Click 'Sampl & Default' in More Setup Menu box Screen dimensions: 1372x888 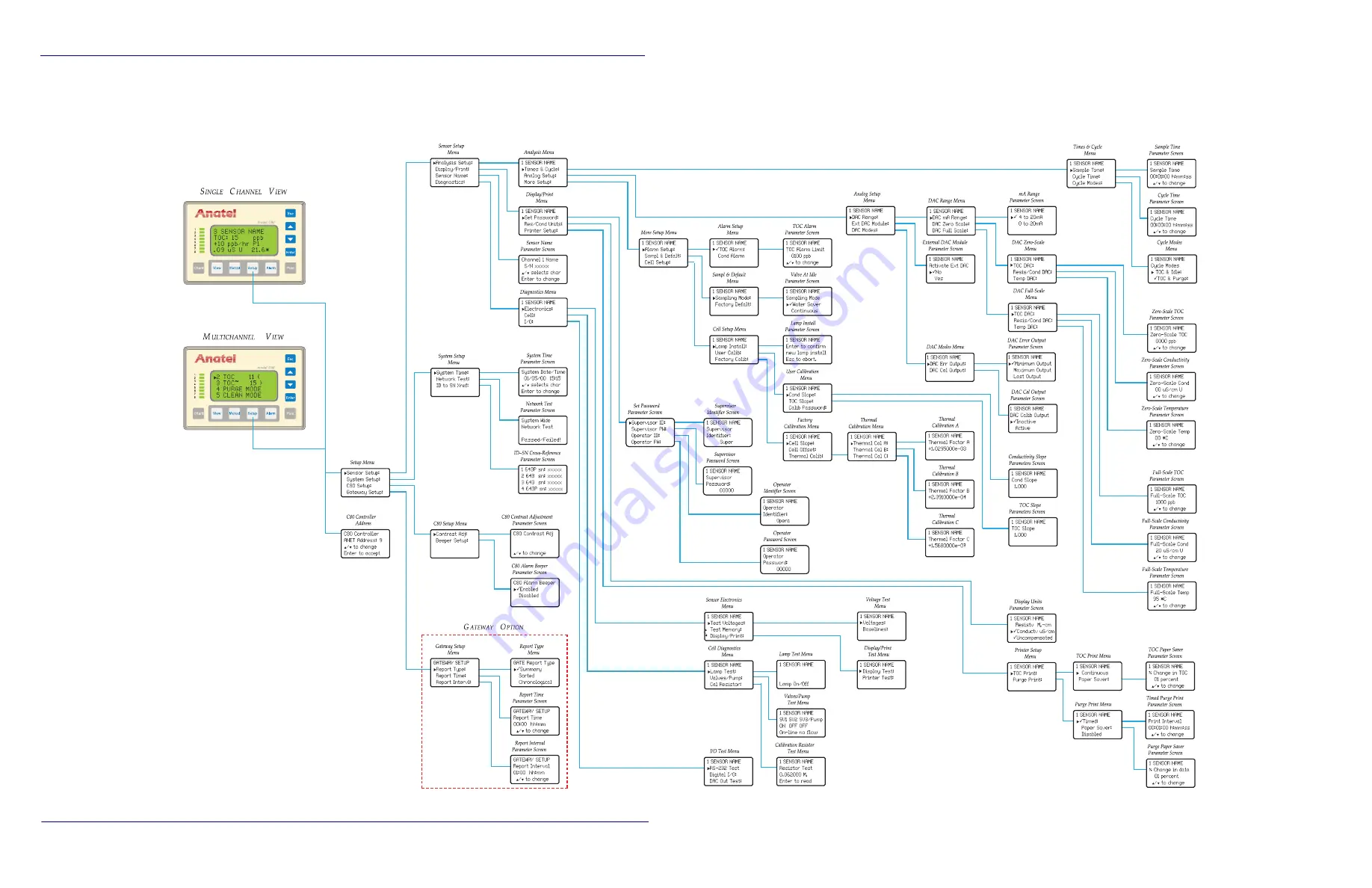point(664,256)
